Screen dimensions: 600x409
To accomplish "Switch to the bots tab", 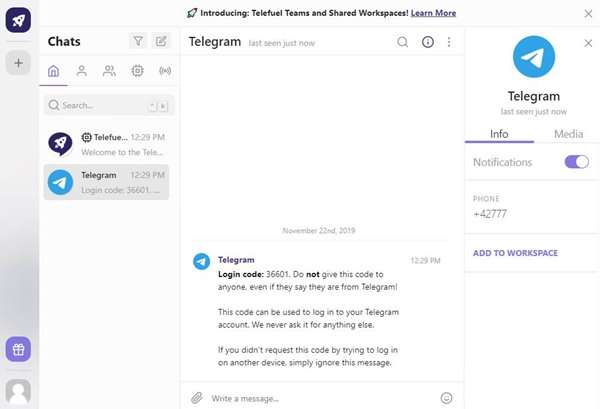I will 137,71.
